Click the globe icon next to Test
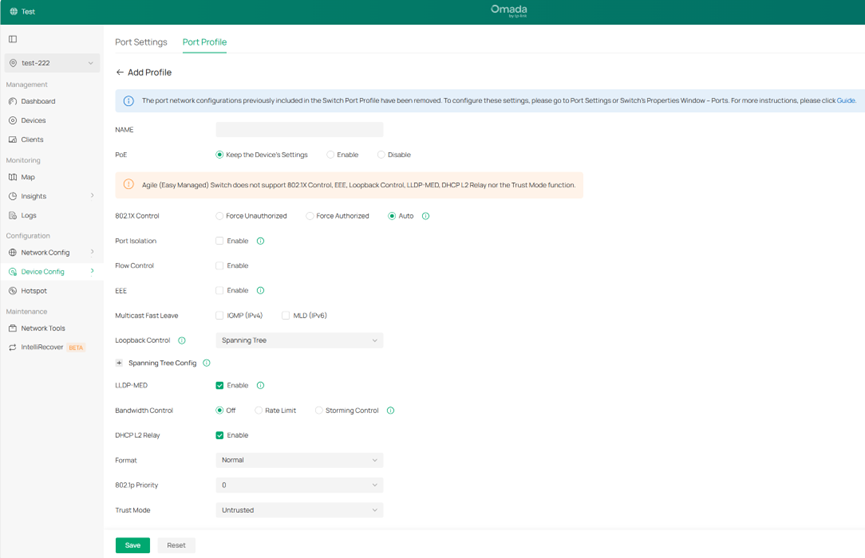The image size is (865, 558). pos(13,11)
